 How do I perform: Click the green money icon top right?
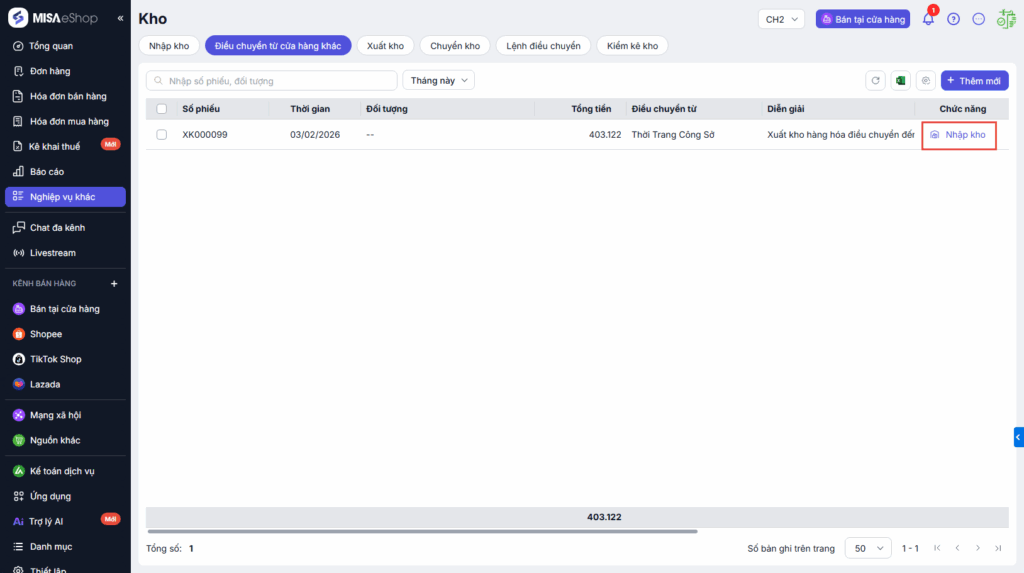pyautogui.click(x=1006, y=19)
